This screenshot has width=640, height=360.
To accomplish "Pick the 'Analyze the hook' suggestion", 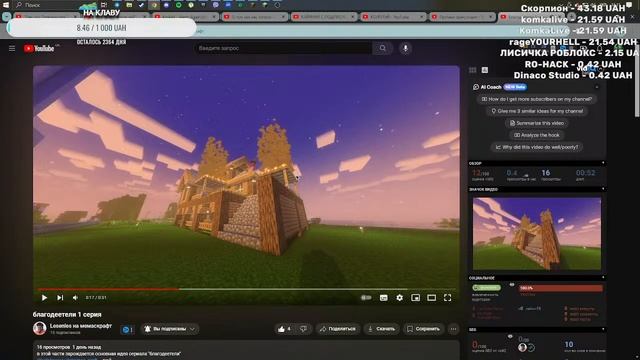I will [x=536, y=135].
